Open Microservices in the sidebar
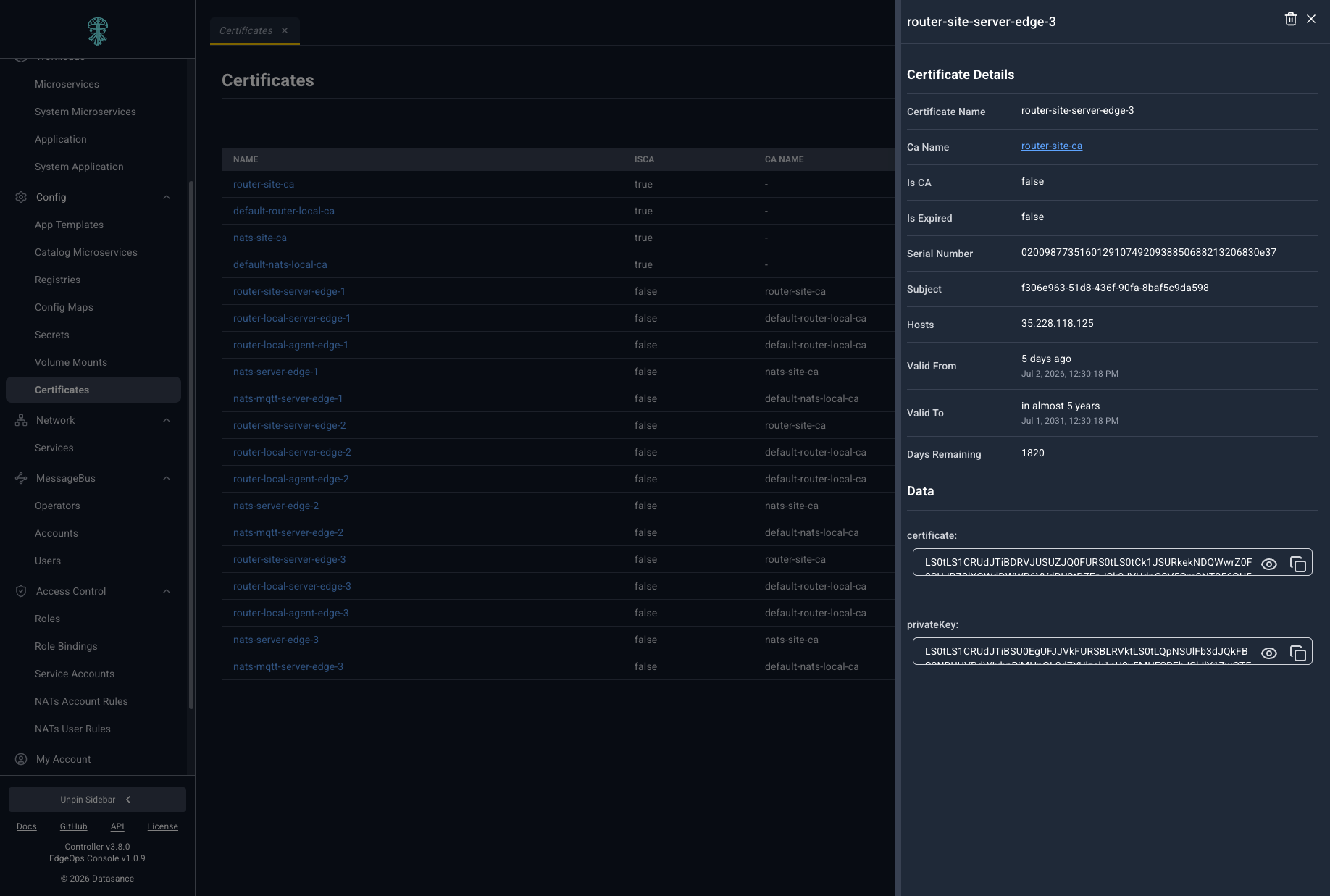This screenshot has width=1330, height=896. click(67, 84)
